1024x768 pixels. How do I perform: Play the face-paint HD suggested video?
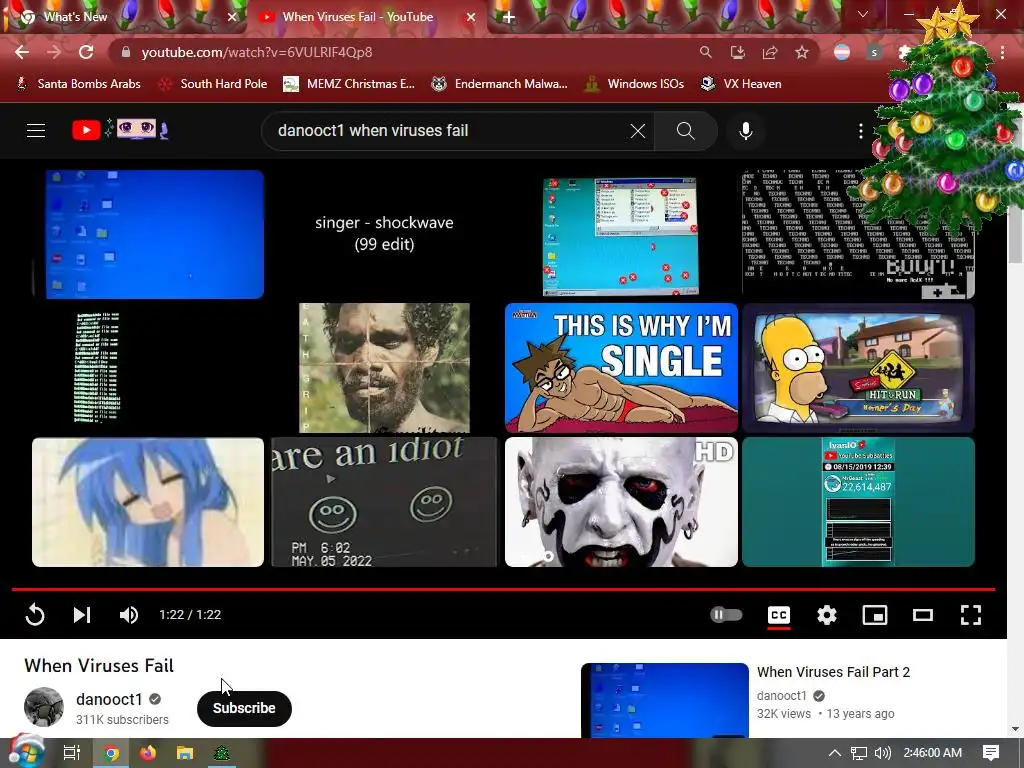621,502
